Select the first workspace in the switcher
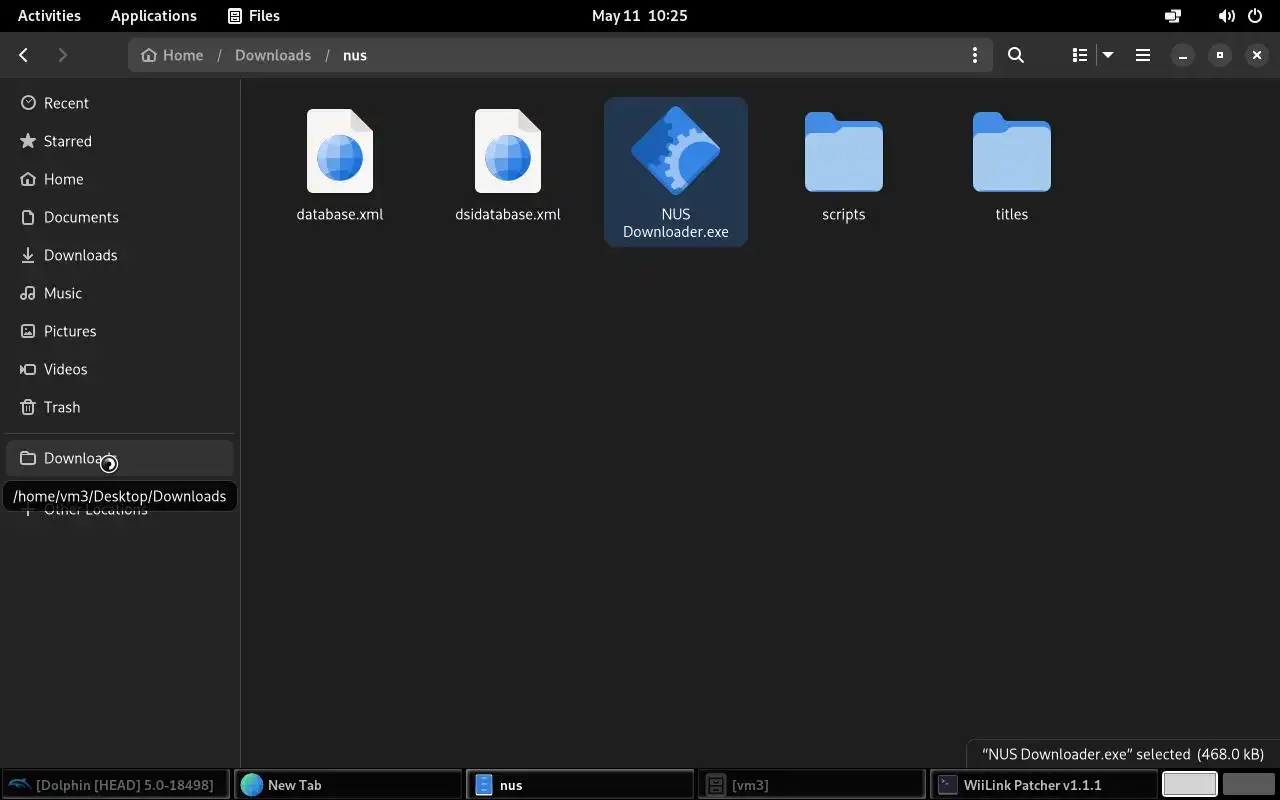The height and width of the screenshot is (800, 1280). (x=1190, y=785)
